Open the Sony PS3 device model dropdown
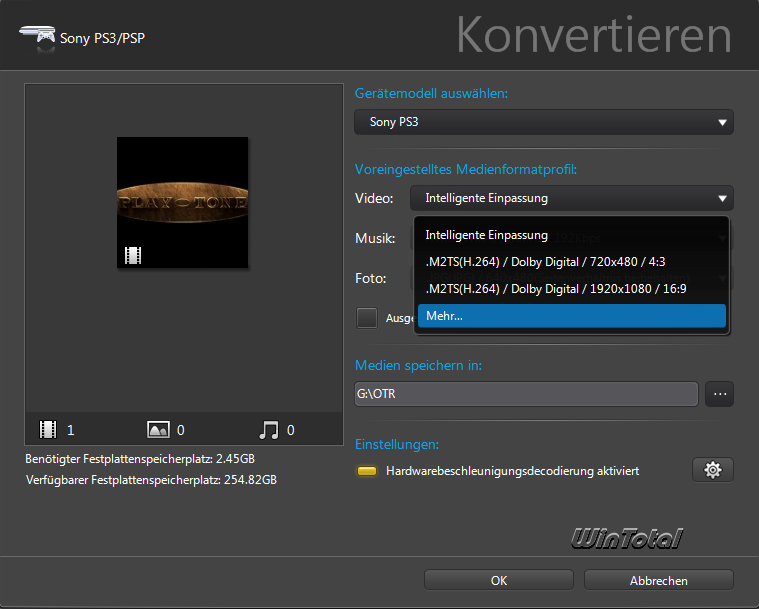Screen dimensions: 759x609 click(x=544, y=122)
